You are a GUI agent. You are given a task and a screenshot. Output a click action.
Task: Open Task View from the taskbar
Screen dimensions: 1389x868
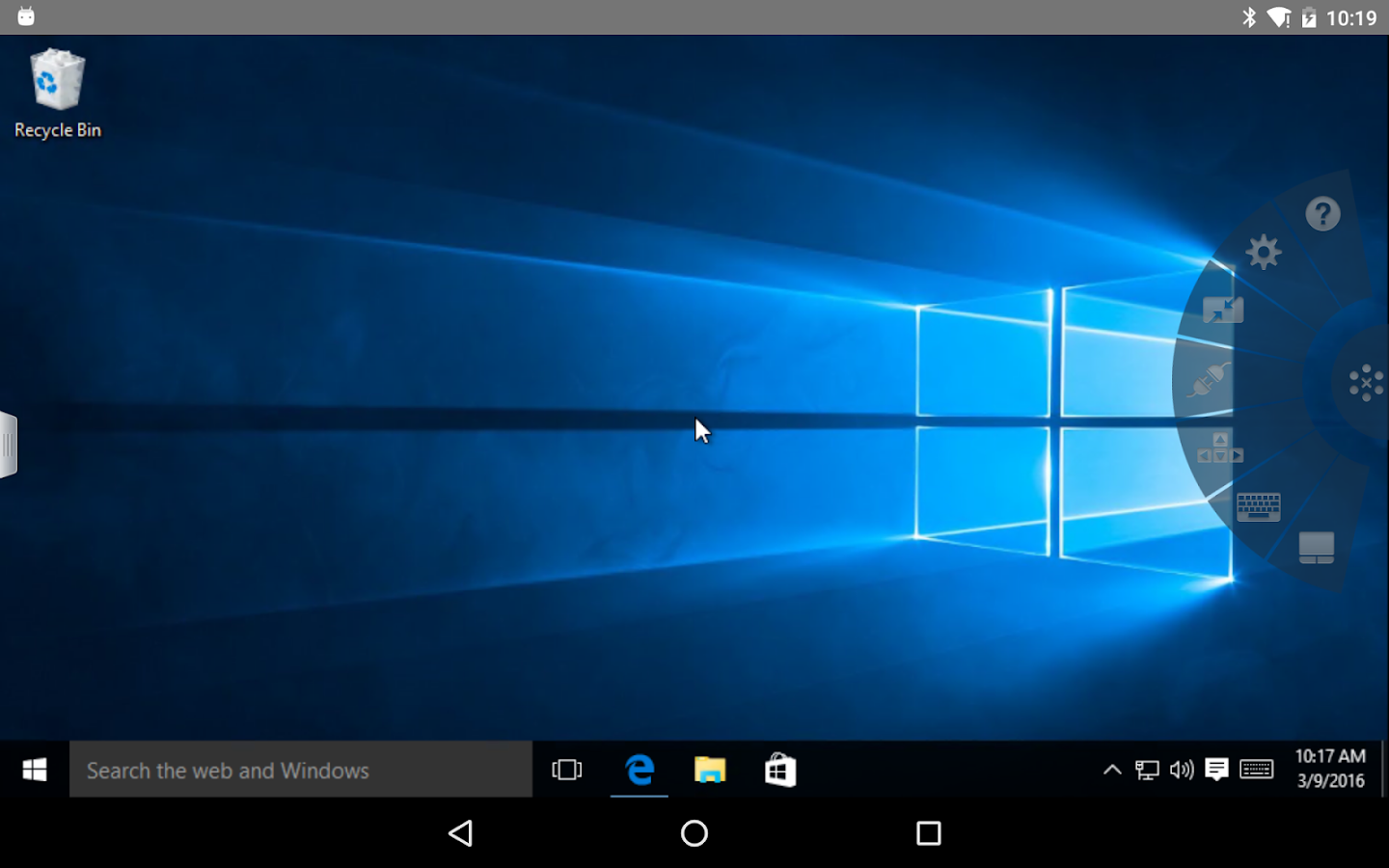tap(567, 770)
